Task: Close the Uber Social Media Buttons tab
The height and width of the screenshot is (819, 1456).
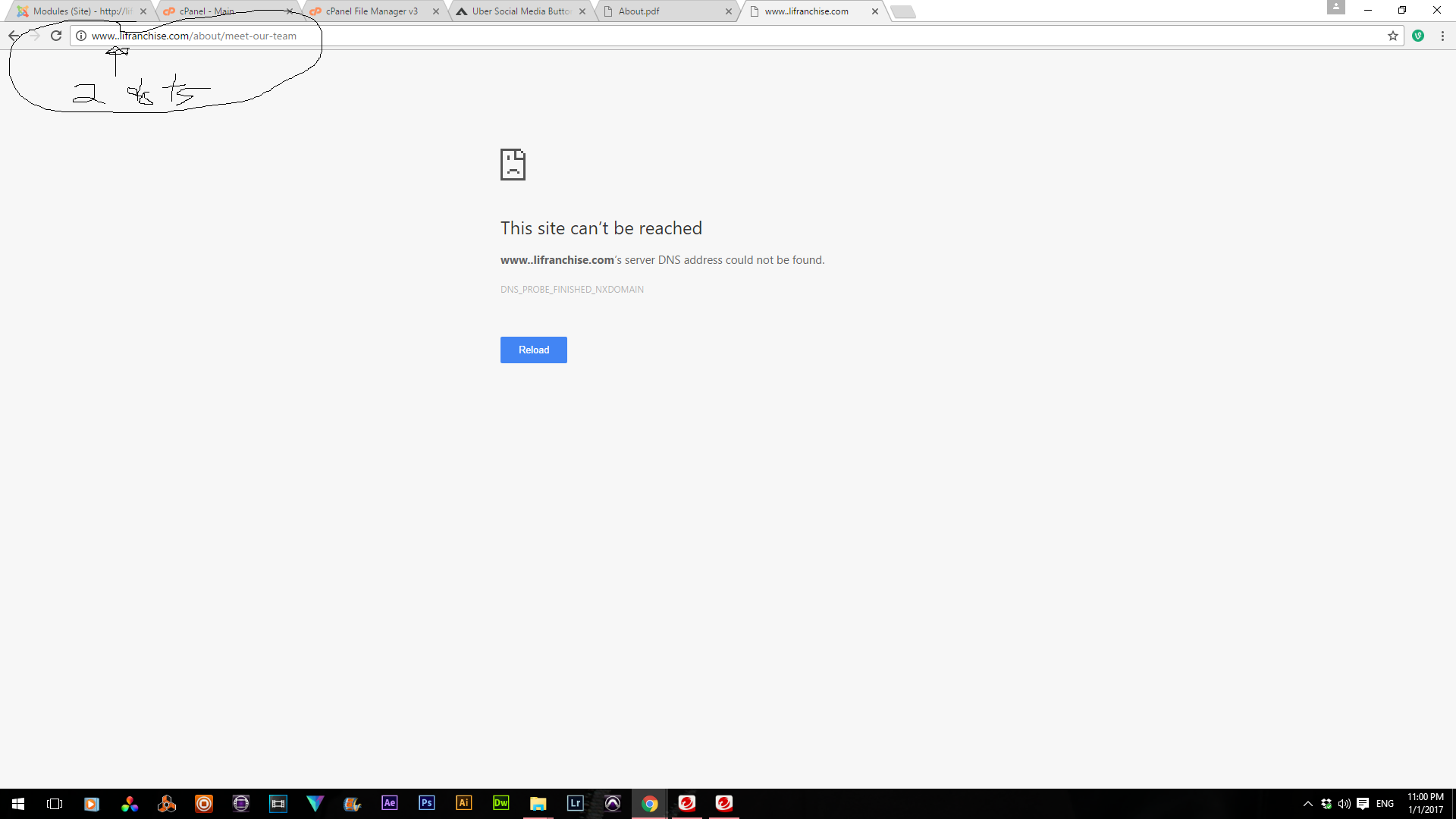Action: coord(582,11)
